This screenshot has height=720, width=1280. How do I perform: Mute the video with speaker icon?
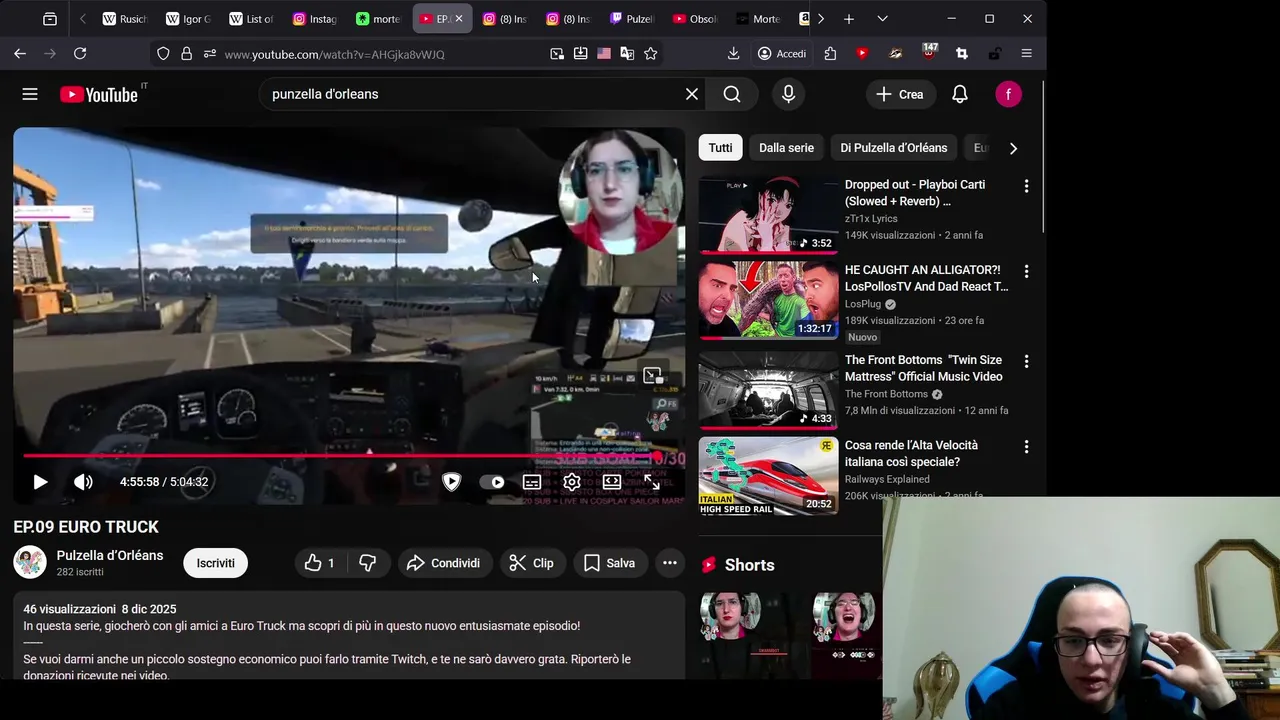click(x=83, y=482)
